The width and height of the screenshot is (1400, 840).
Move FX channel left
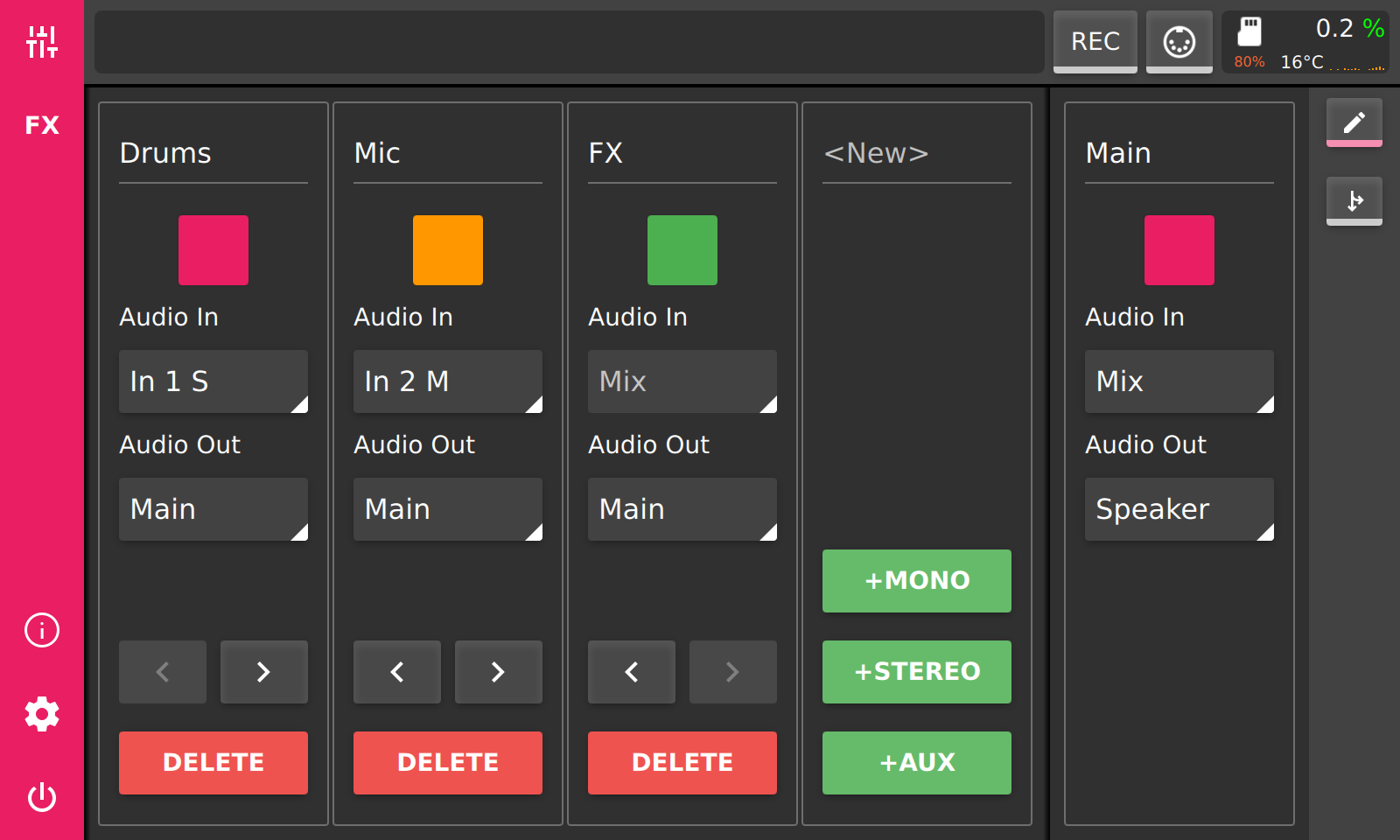(x=632, y=672)
